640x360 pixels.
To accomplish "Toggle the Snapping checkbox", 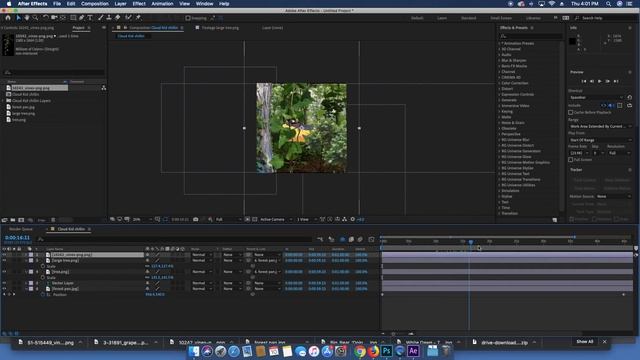I will click(x=188, y=18).
